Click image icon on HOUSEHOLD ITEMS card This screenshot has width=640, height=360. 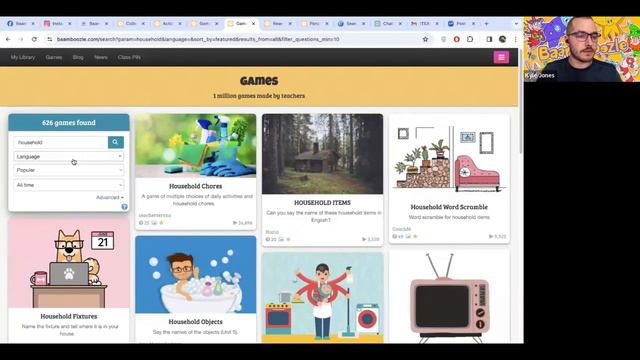tap(281, 239)
